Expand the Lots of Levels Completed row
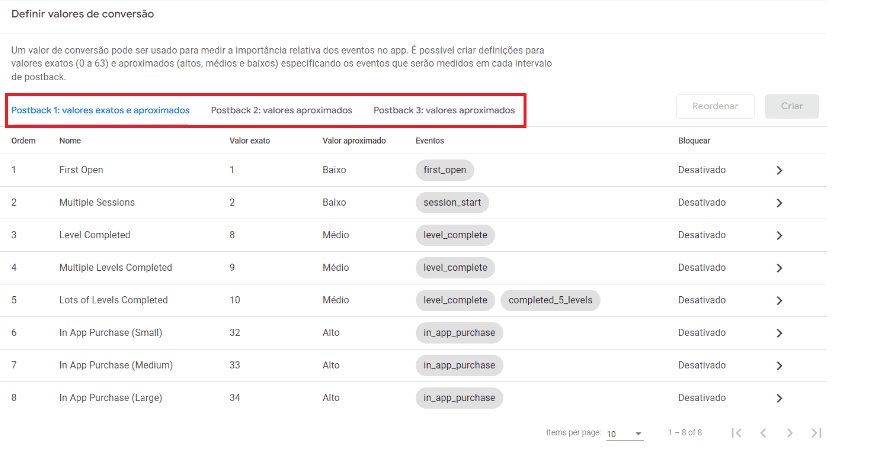 click(779, 300)
